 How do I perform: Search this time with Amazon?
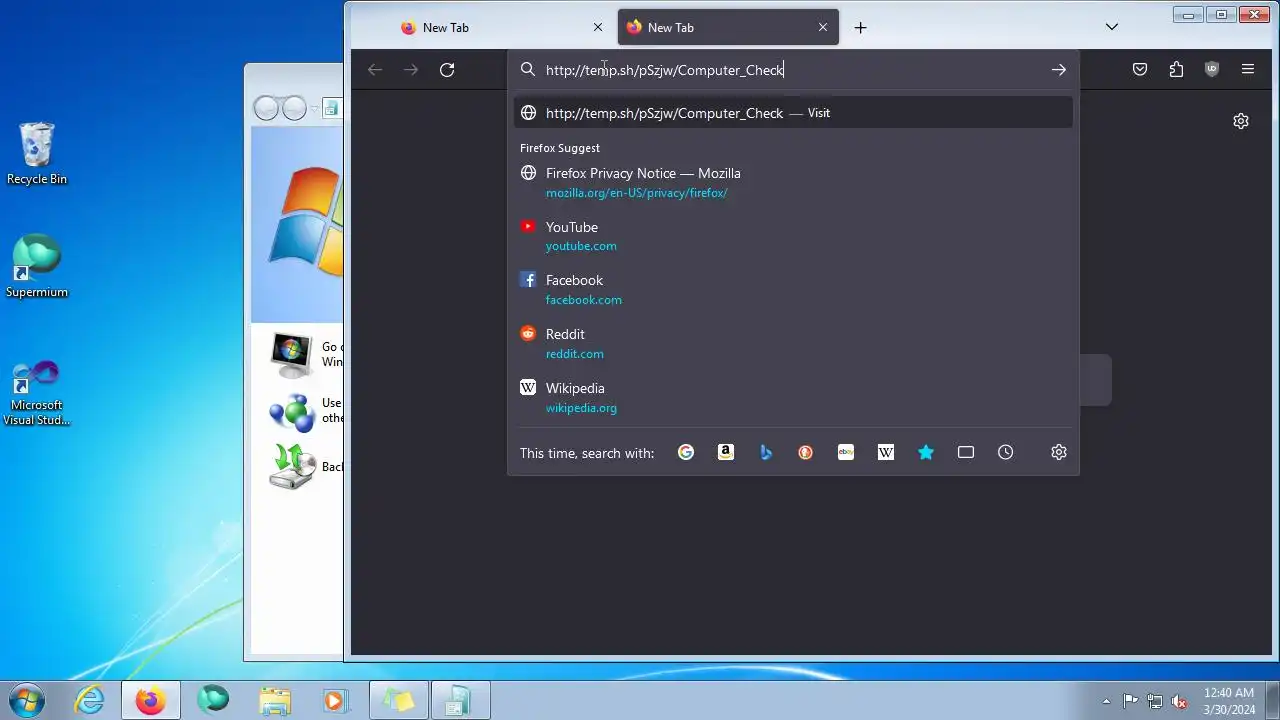[726, 453]
